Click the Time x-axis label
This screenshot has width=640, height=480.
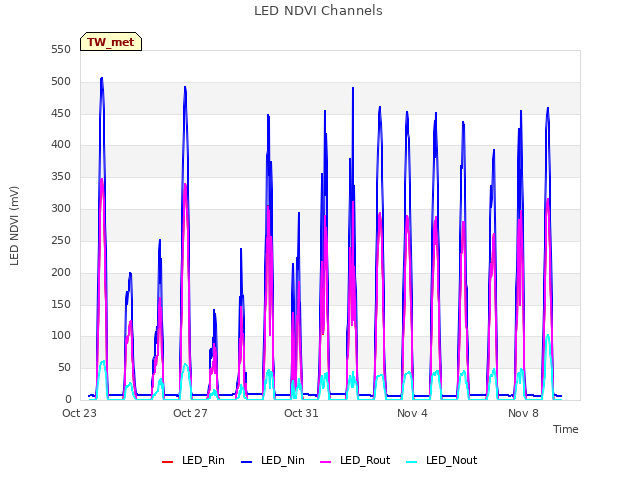[566, 429]
